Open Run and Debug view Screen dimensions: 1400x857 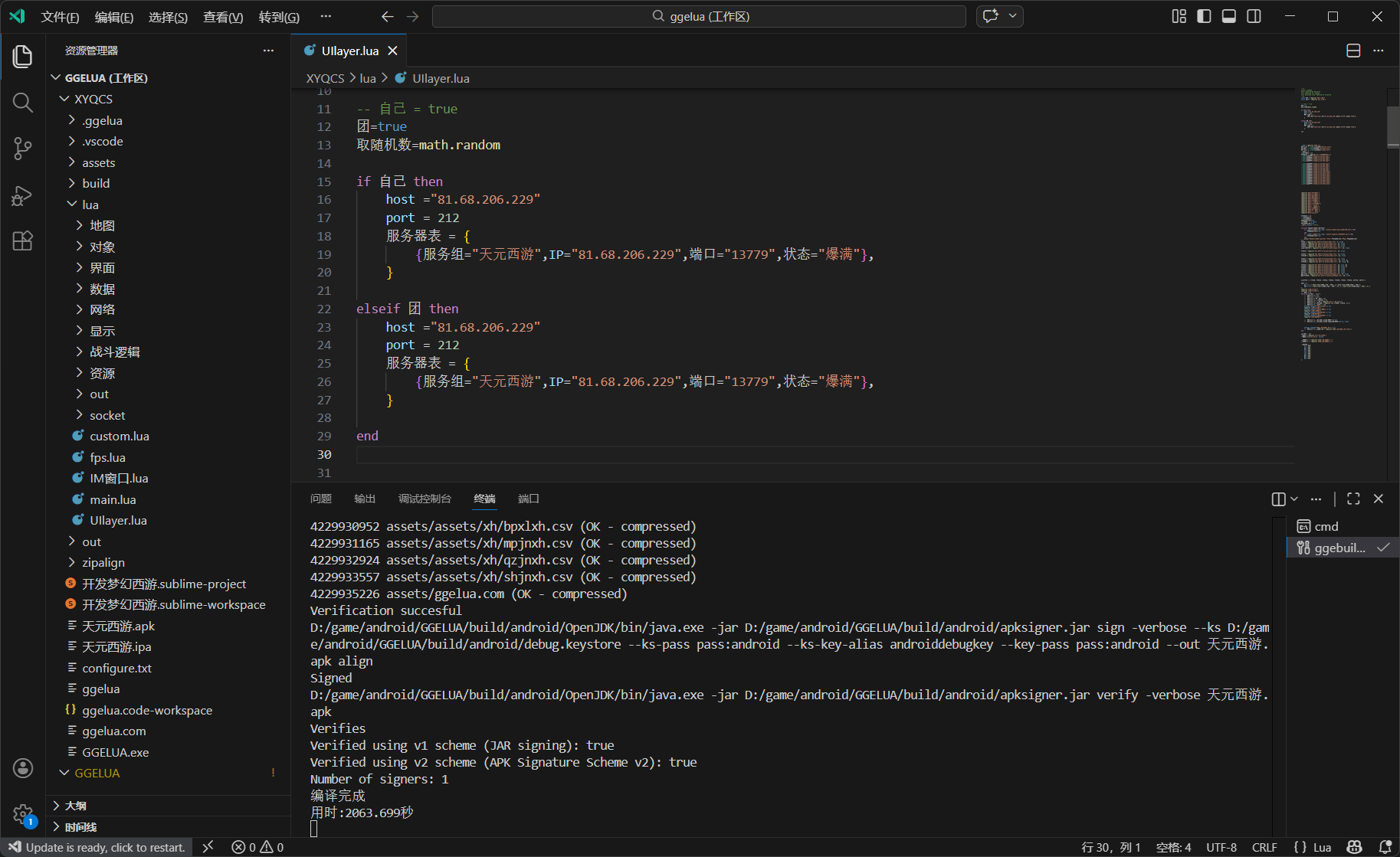(x=23, y=195)
